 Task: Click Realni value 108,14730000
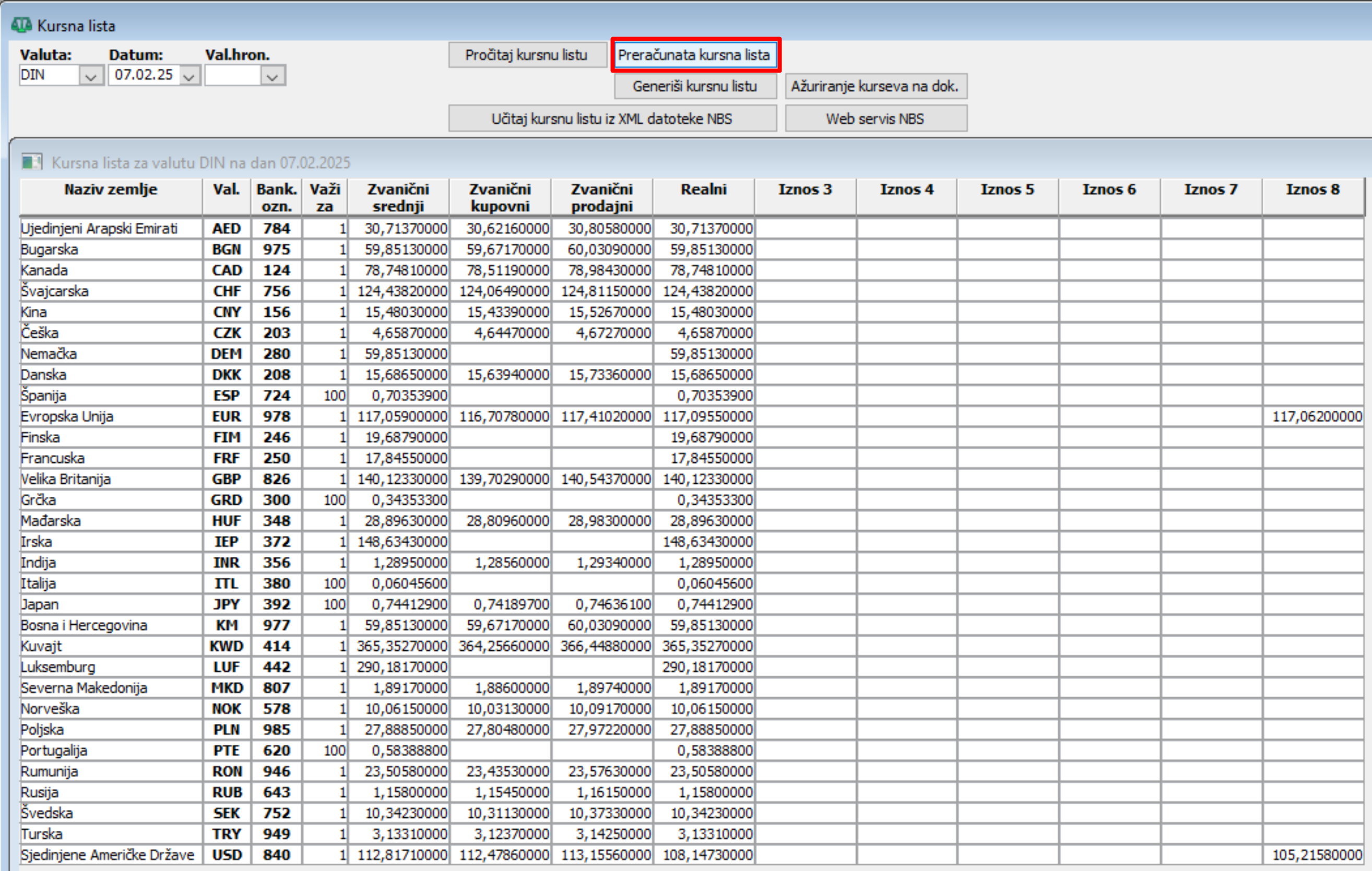tap(704, 855)
